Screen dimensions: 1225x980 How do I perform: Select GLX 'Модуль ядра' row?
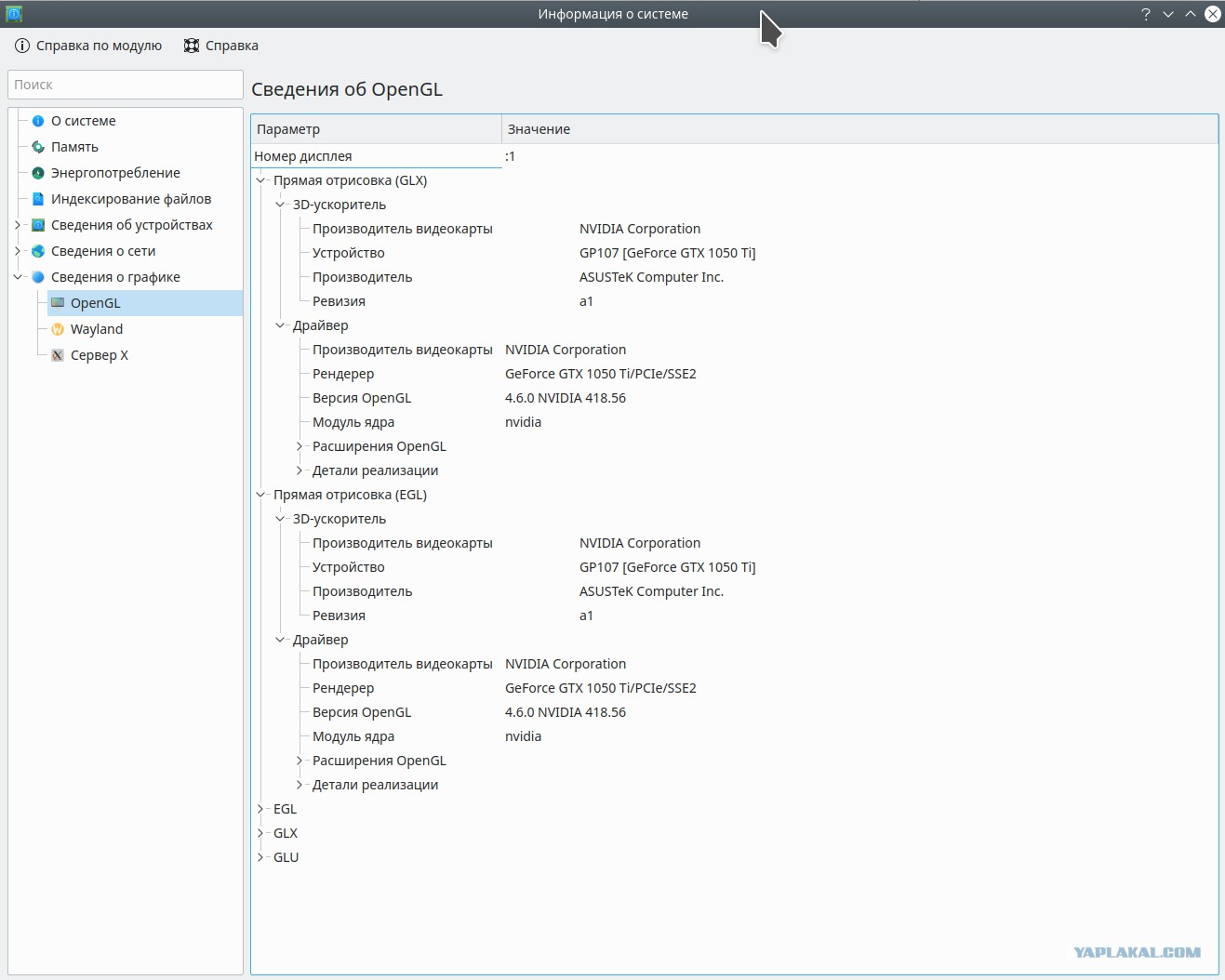[735, 422]
